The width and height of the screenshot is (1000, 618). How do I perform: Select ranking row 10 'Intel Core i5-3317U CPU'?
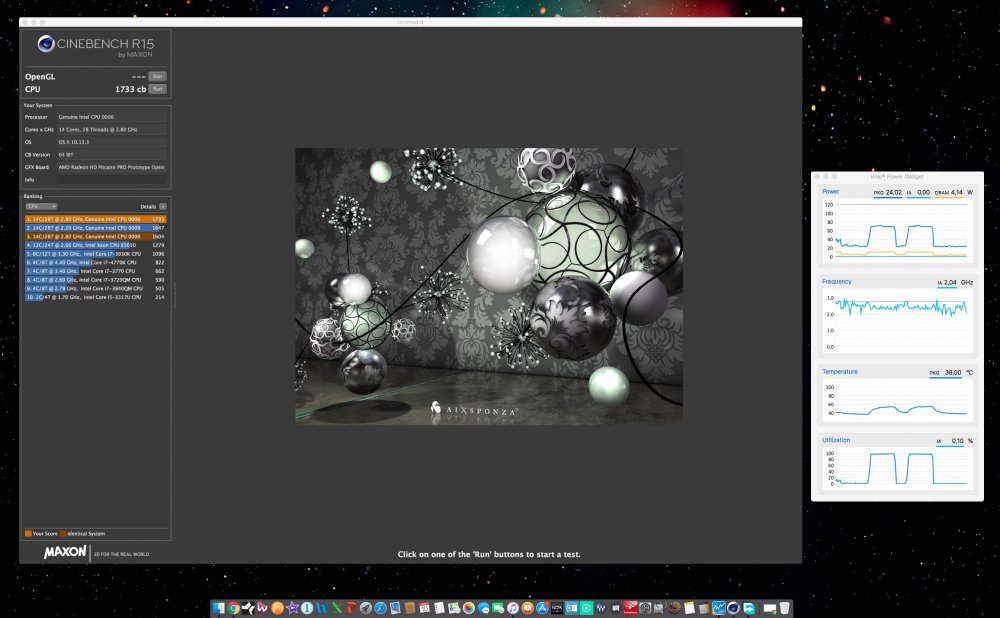point(96,297)
